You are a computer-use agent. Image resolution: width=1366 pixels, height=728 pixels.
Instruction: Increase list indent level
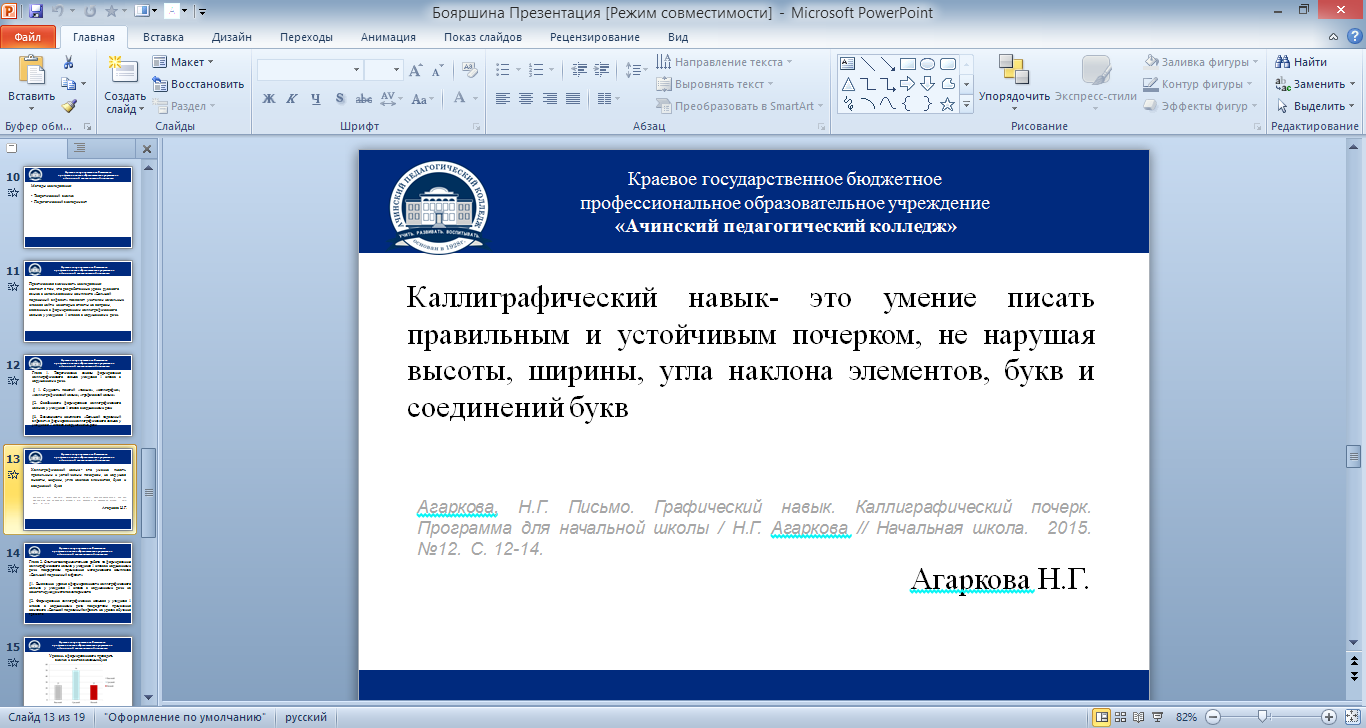click(599, 70)
